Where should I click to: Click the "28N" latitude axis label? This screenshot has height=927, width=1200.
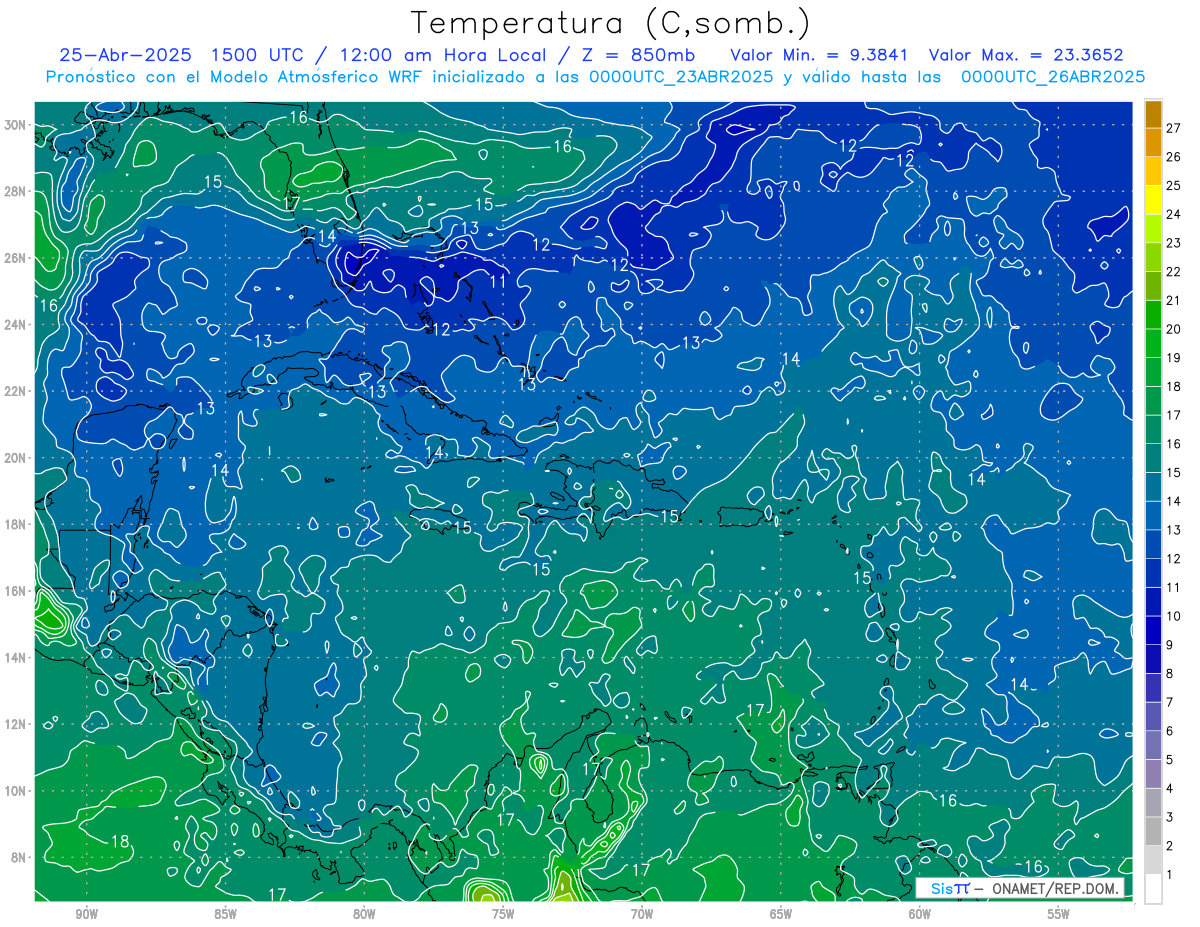(17, 191)
